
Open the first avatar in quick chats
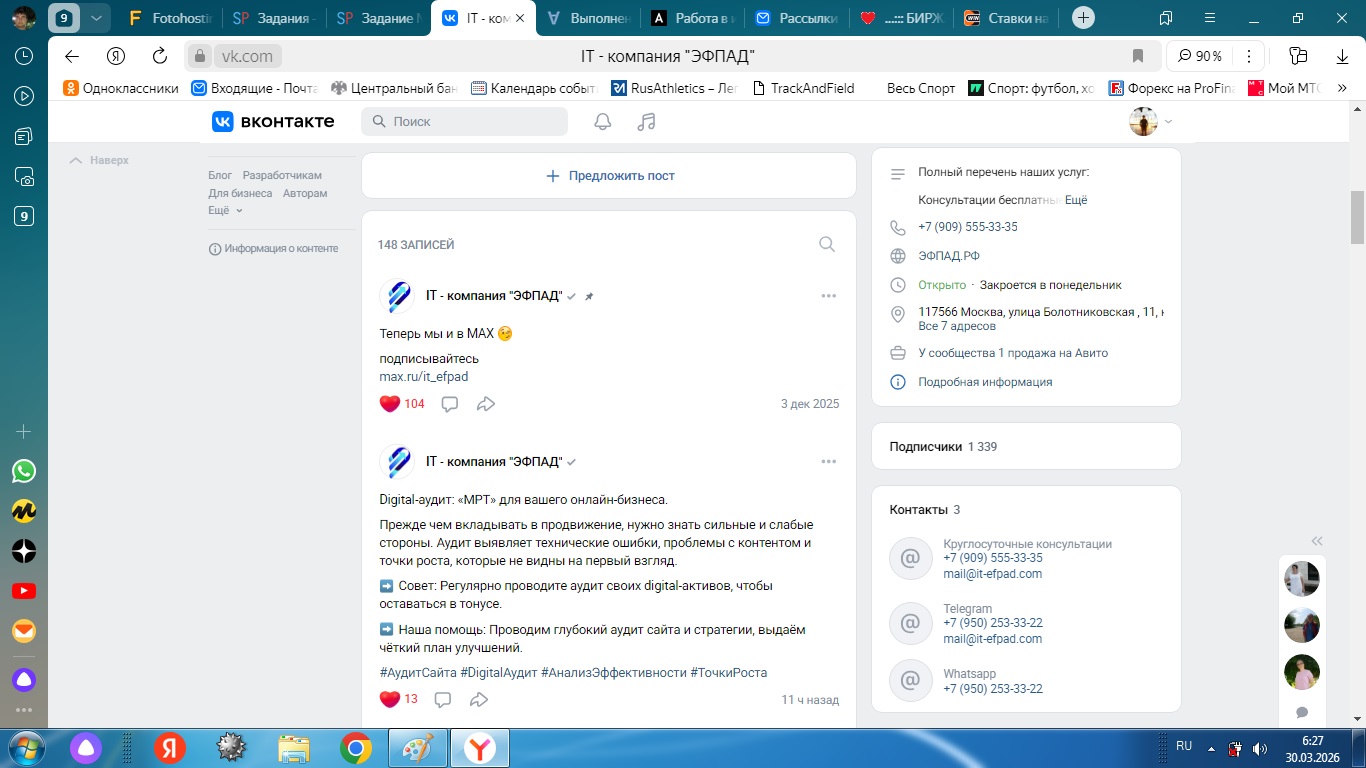pyautogui.click(x=1302, y=579)
